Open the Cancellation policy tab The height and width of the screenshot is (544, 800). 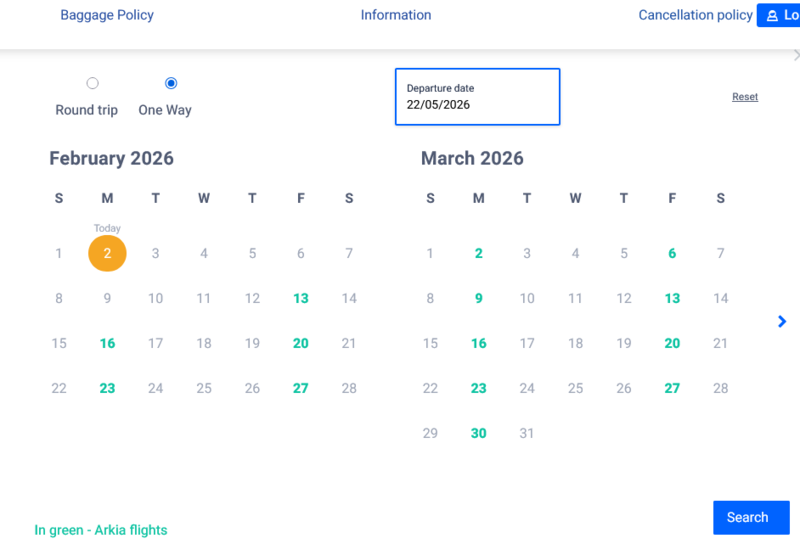coord(695,15)
